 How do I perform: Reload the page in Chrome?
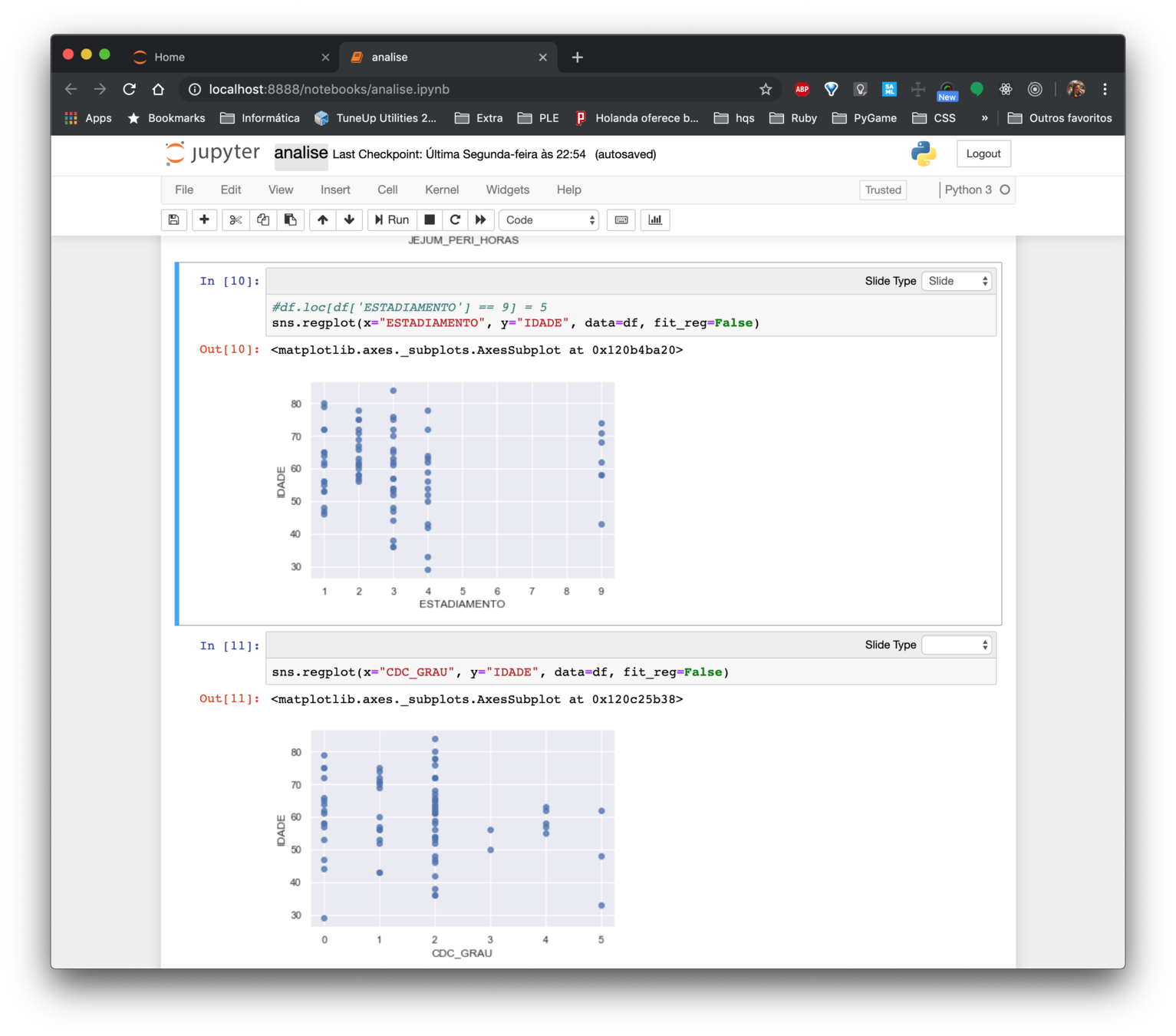click(129, 90)
